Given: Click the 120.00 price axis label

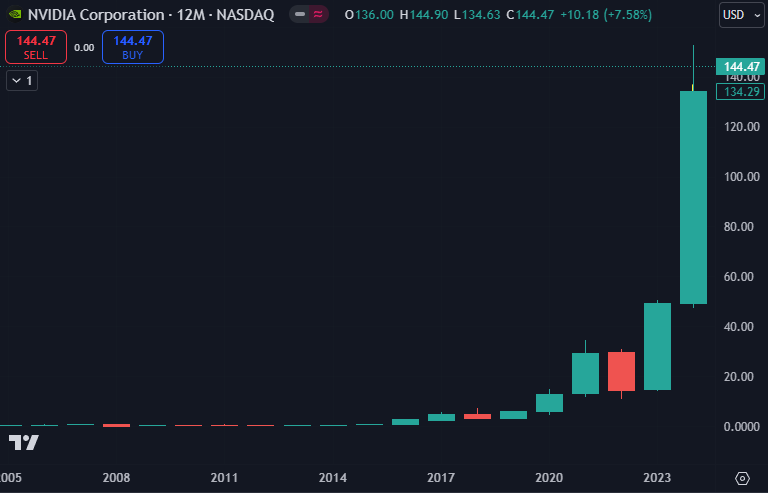Looking at the screenshot, I should pos(742,127).
